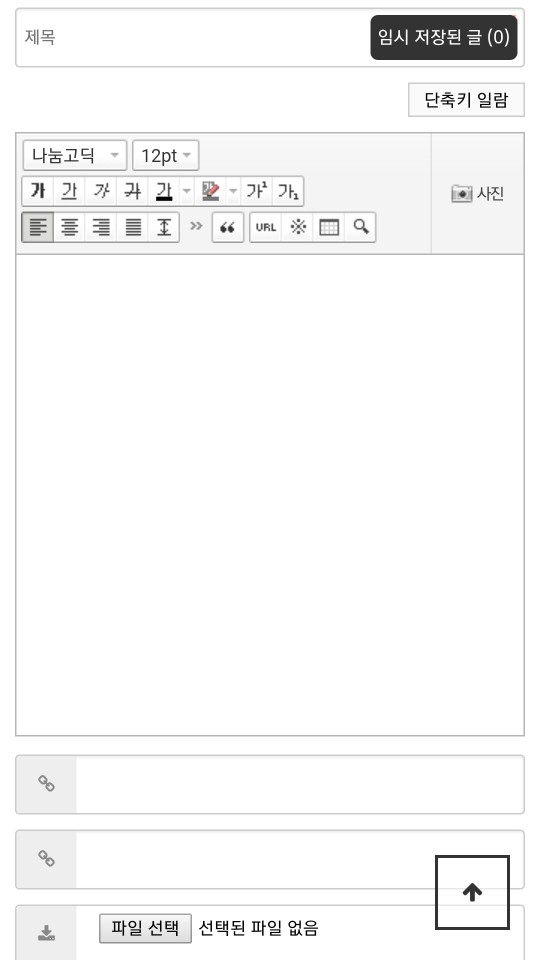Click the 제목 title input field

pyautogui.click(x=270, y=37)
